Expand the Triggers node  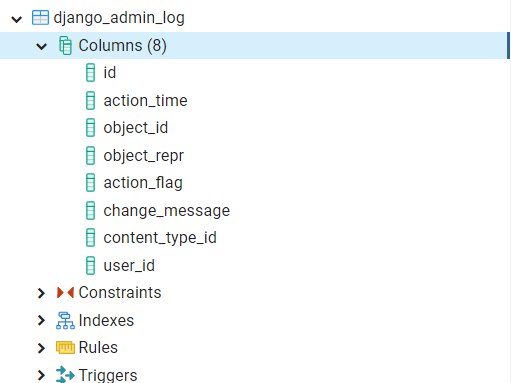coord(41,375)
